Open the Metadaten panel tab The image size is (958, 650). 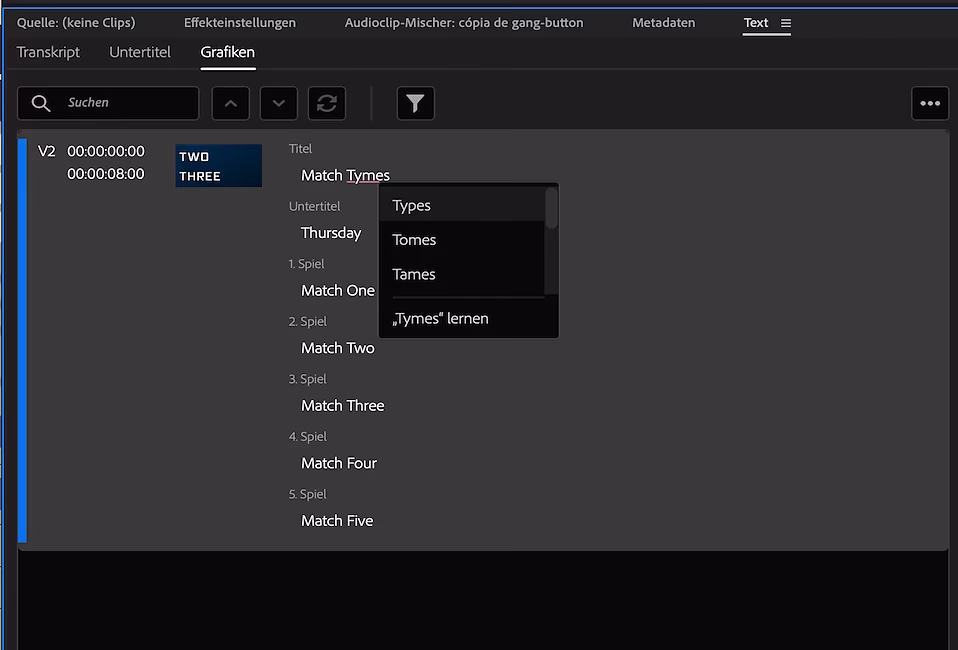[x=663, y=23]
